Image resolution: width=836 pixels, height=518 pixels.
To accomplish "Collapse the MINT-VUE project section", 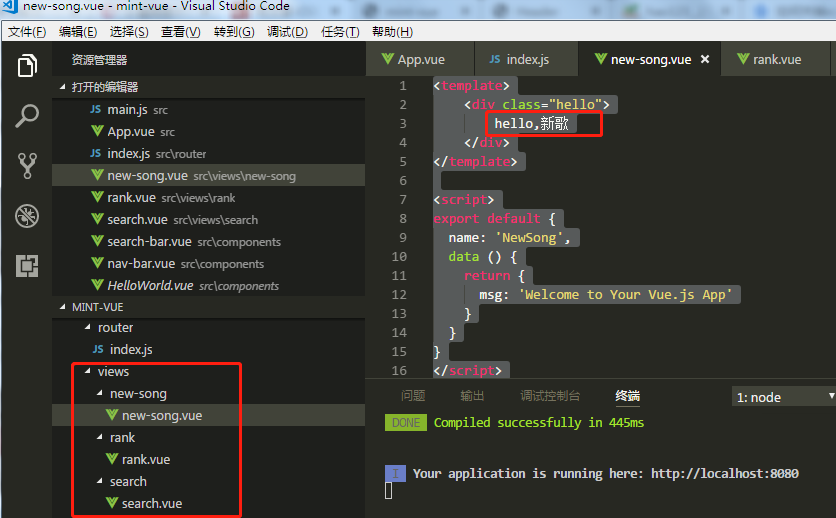I will [x=63, y=307].
